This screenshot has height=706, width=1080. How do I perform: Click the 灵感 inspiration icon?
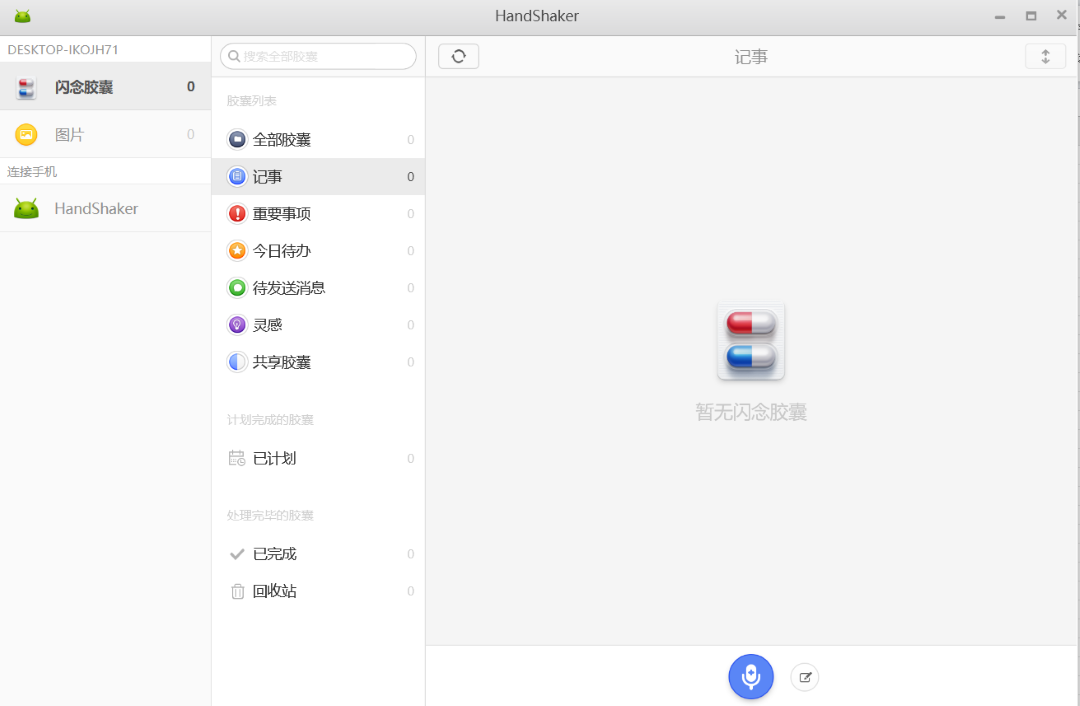point(237,324)
